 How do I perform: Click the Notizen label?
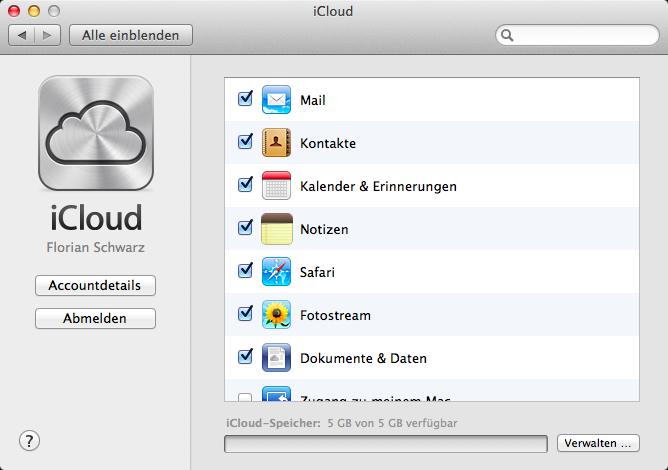324,229
